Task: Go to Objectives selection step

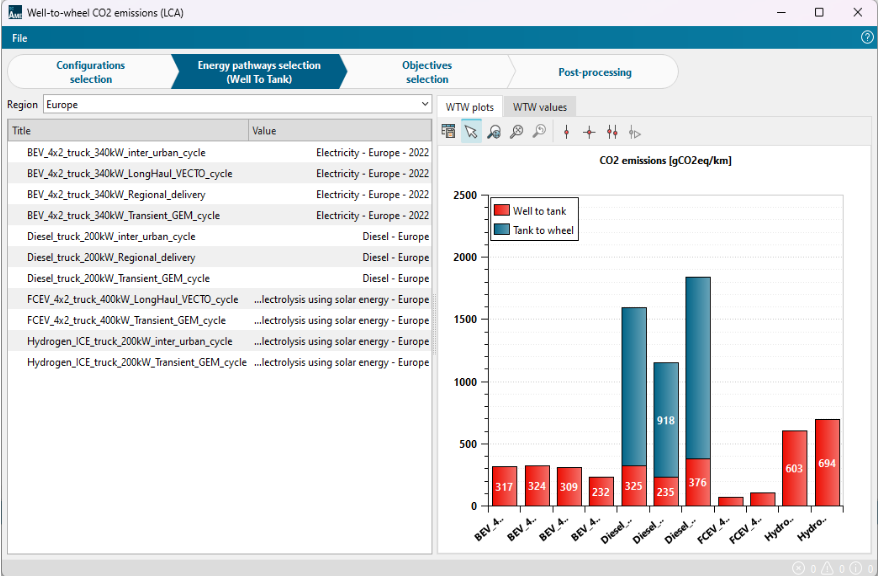Action: pos(427,72)
